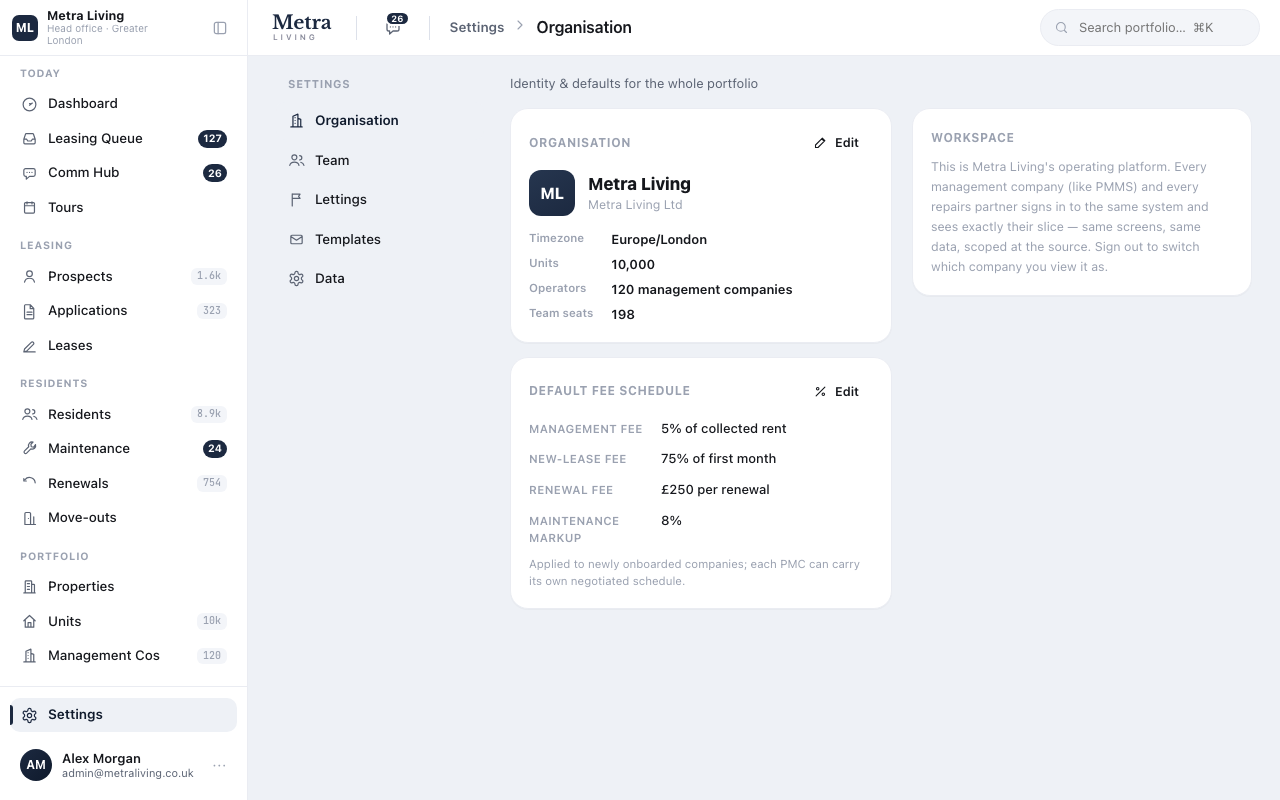Click the Metra Living header logo
This screenshot has height=800, width=1280.
coord(302,27)
